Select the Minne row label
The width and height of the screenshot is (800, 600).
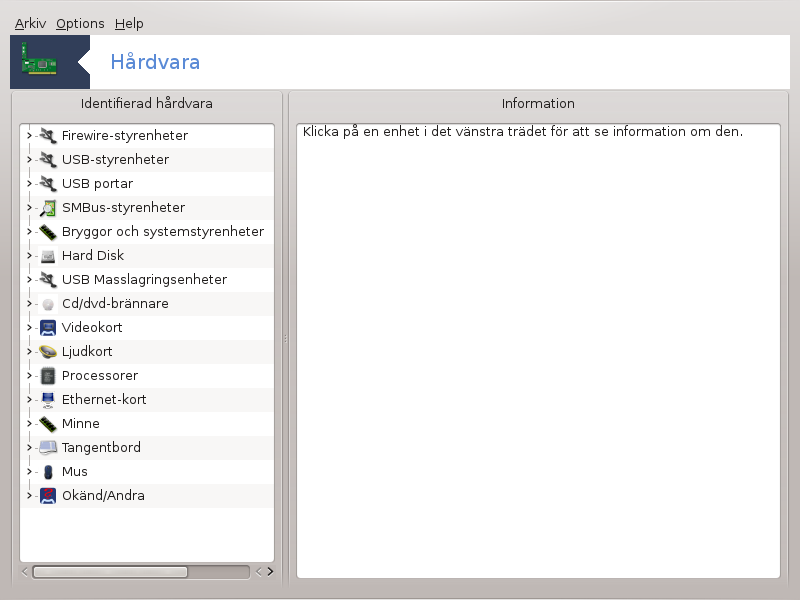coord(81,423)
